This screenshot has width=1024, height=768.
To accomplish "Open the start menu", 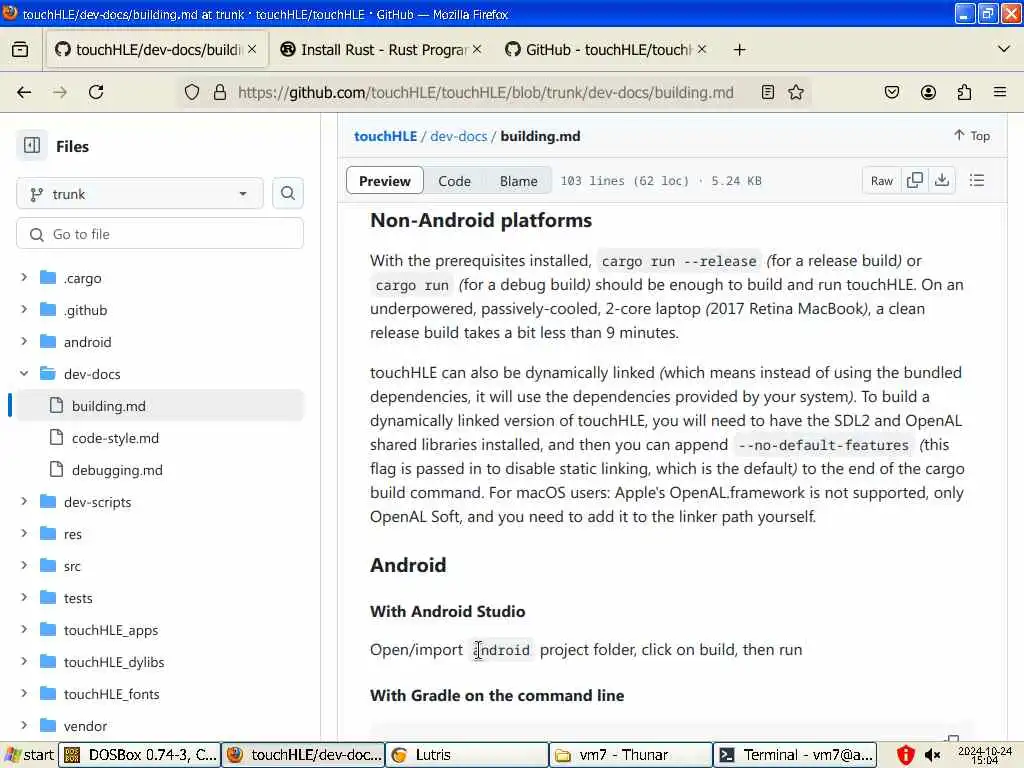I will (29, 755).
